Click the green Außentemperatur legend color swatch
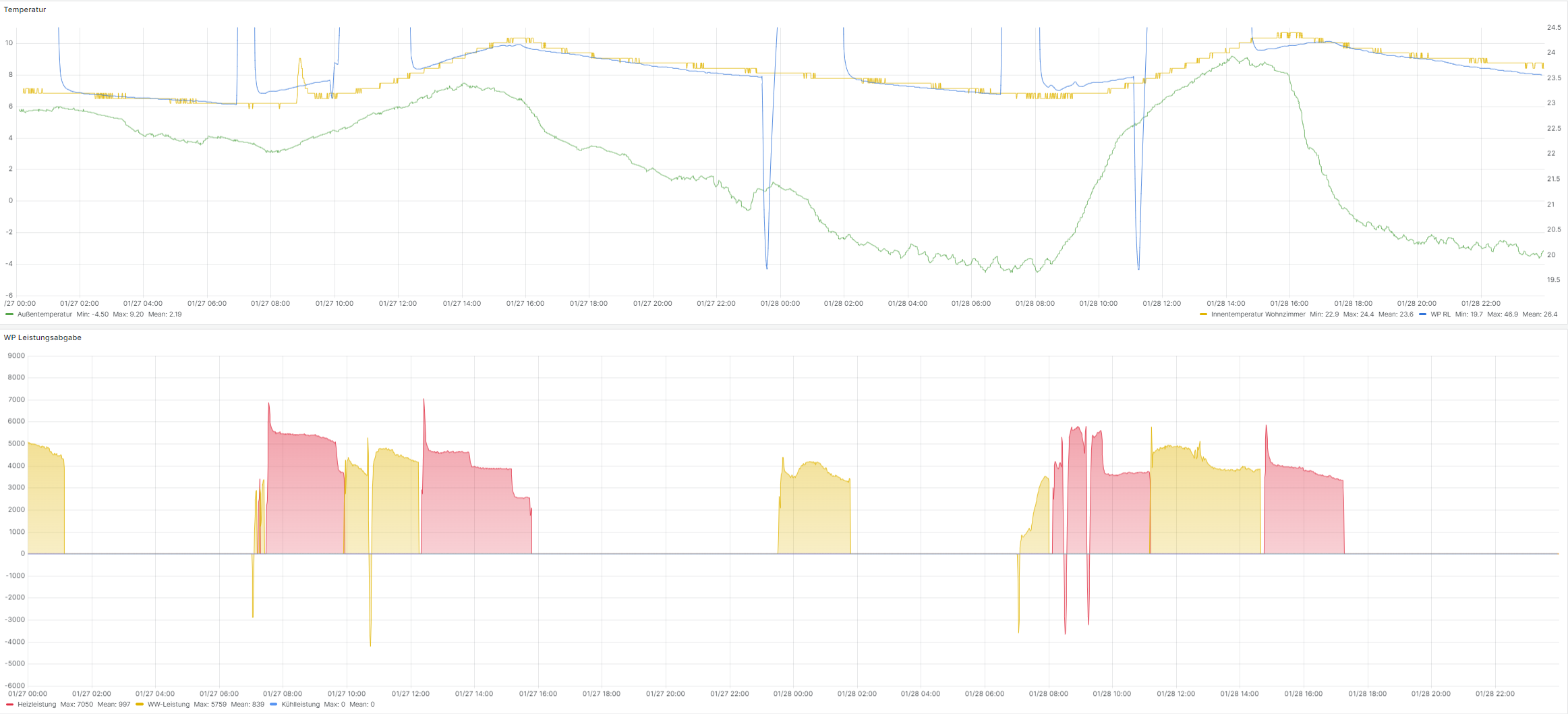This screenshot has width=1568, height=714. click(x=9, y=314)
